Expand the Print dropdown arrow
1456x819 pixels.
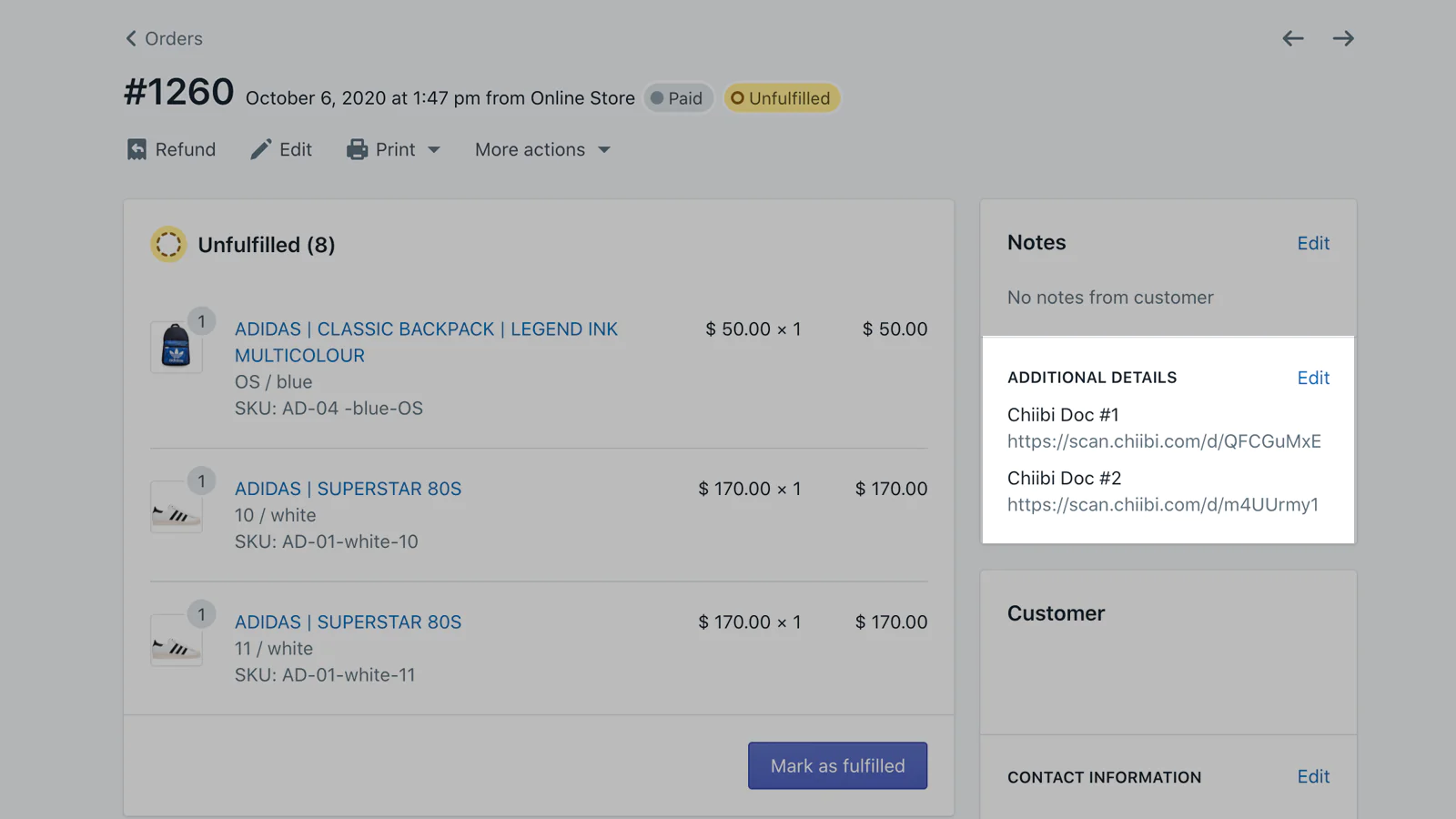[x=434, y=150]
